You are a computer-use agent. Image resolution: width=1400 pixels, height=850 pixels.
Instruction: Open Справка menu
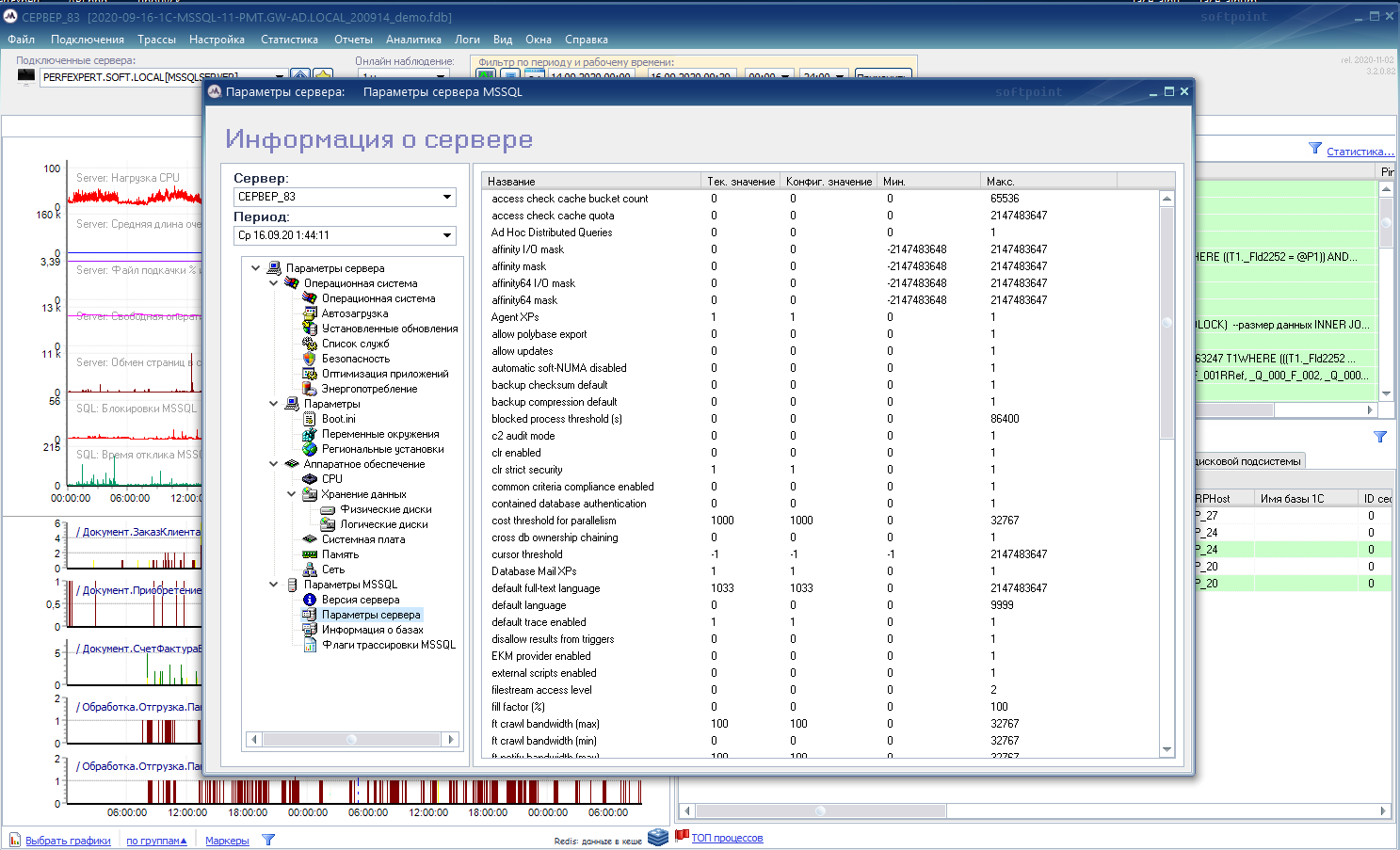tap(587, 40)
